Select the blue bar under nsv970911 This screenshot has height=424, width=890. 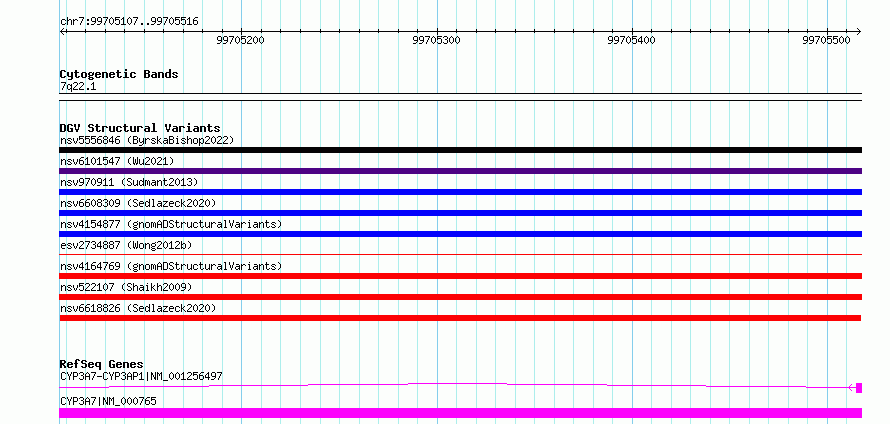(460, 192)
